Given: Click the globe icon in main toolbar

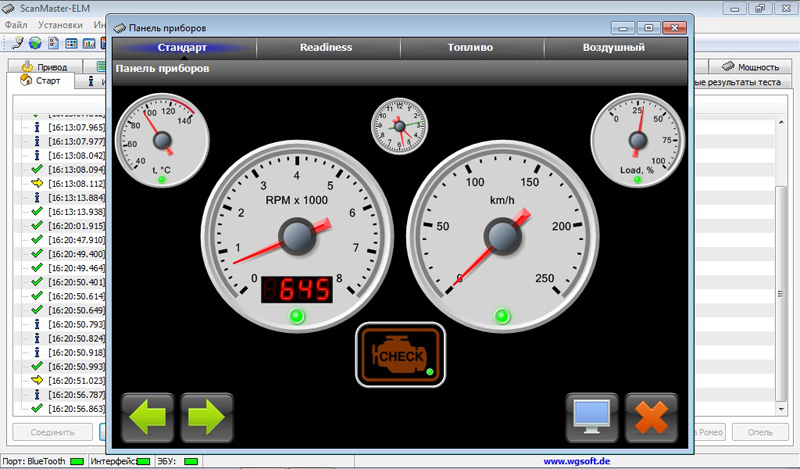Looking at the screenshot, I should tap(35, 43).
